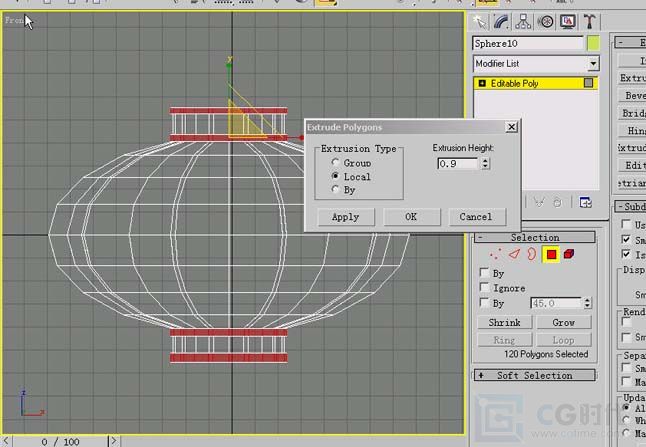The image size is (646, 447).
Task: Click the Grow selection button
Action: [x=564, y=322]
